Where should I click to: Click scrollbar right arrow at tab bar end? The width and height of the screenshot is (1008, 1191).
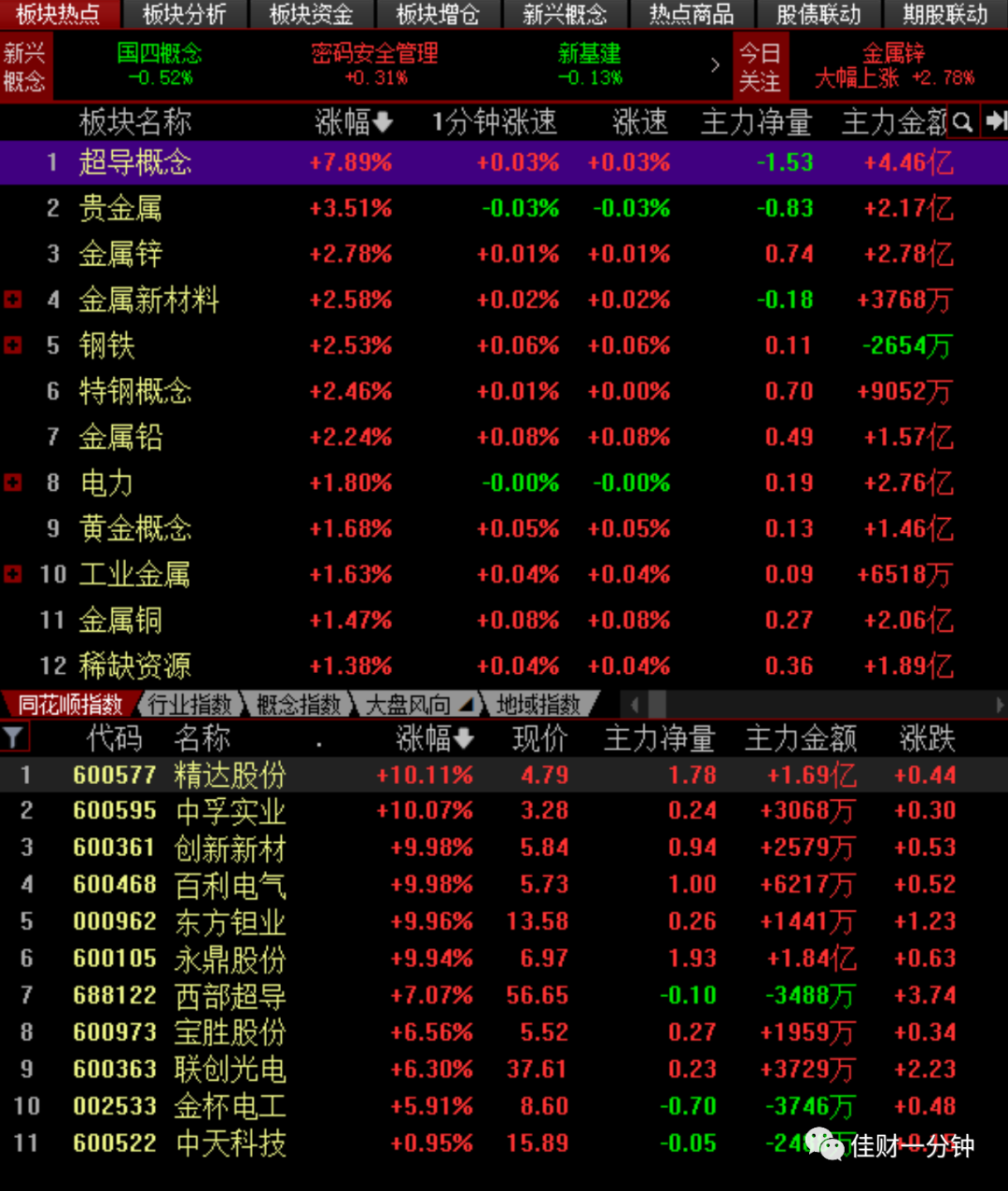[1001, 705]
